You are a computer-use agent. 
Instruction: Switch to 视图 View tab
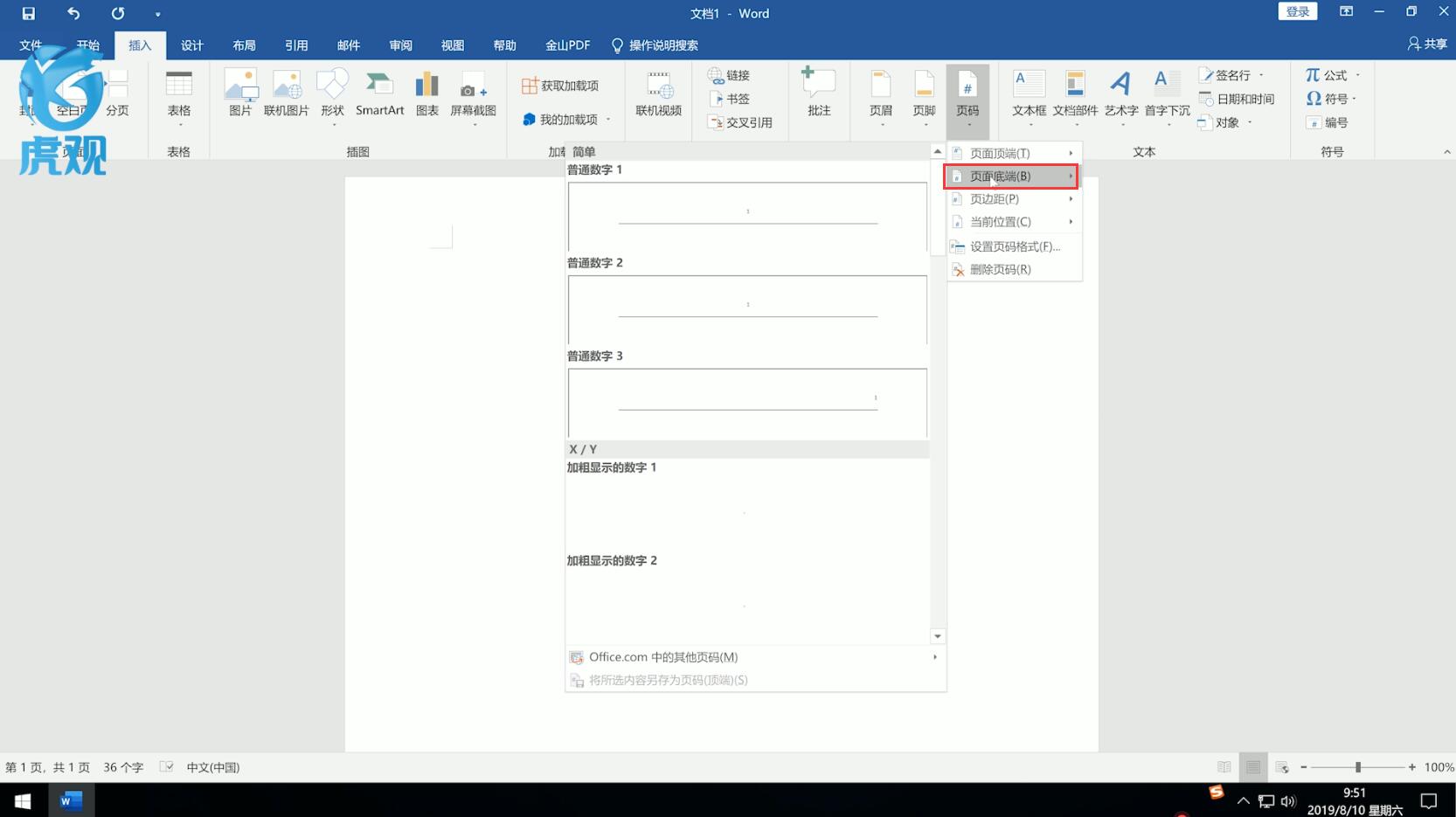coord(453,45)
